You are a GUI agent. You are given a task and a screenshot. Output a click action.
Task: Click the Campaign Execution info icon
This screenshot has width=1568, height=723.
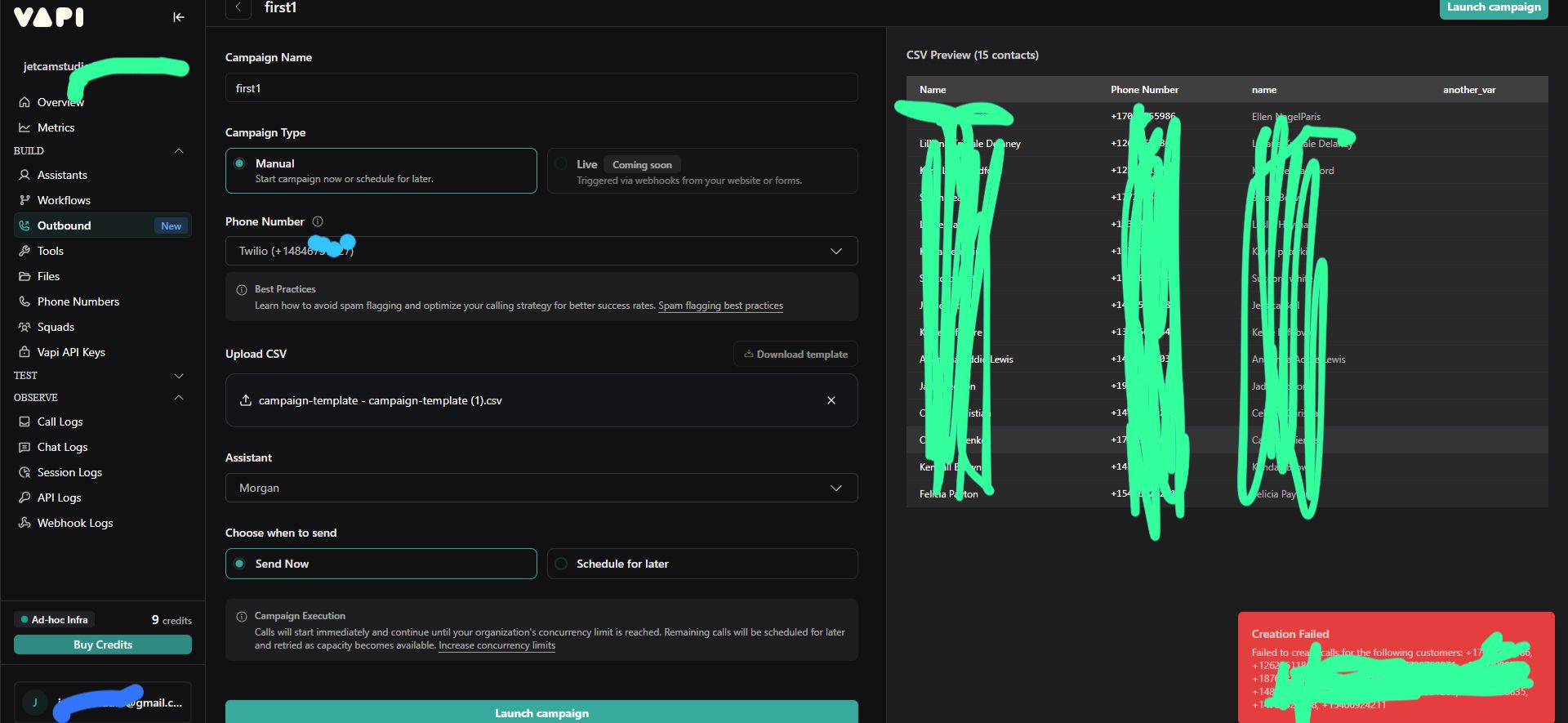coord(242,617)
